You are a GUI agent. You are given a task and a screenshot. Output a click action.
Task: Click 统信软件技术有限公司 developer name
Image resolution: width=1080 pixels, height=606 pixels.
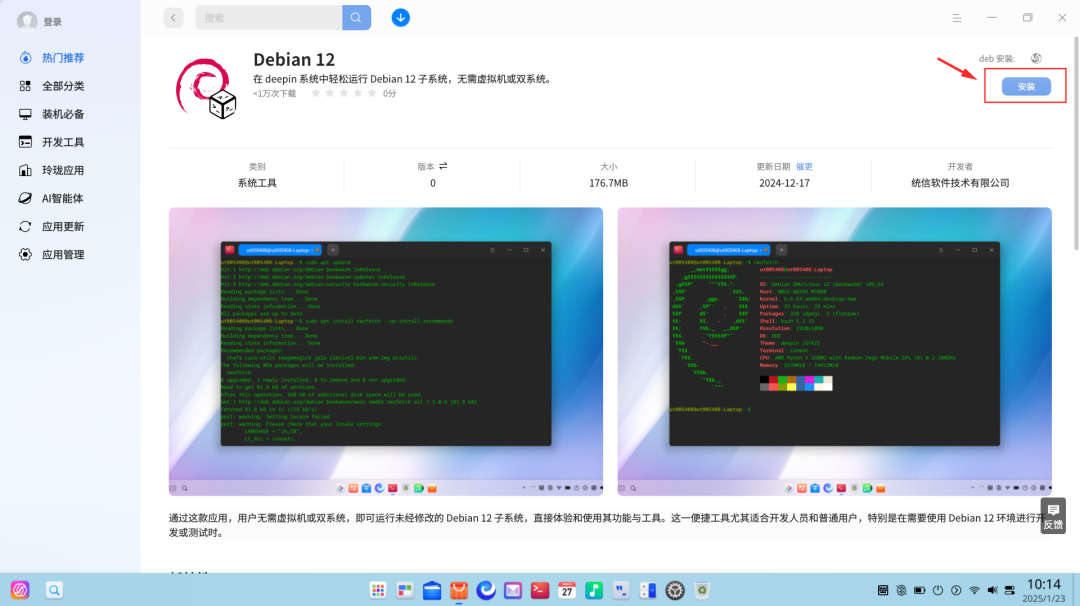click(x=960, y=183)
